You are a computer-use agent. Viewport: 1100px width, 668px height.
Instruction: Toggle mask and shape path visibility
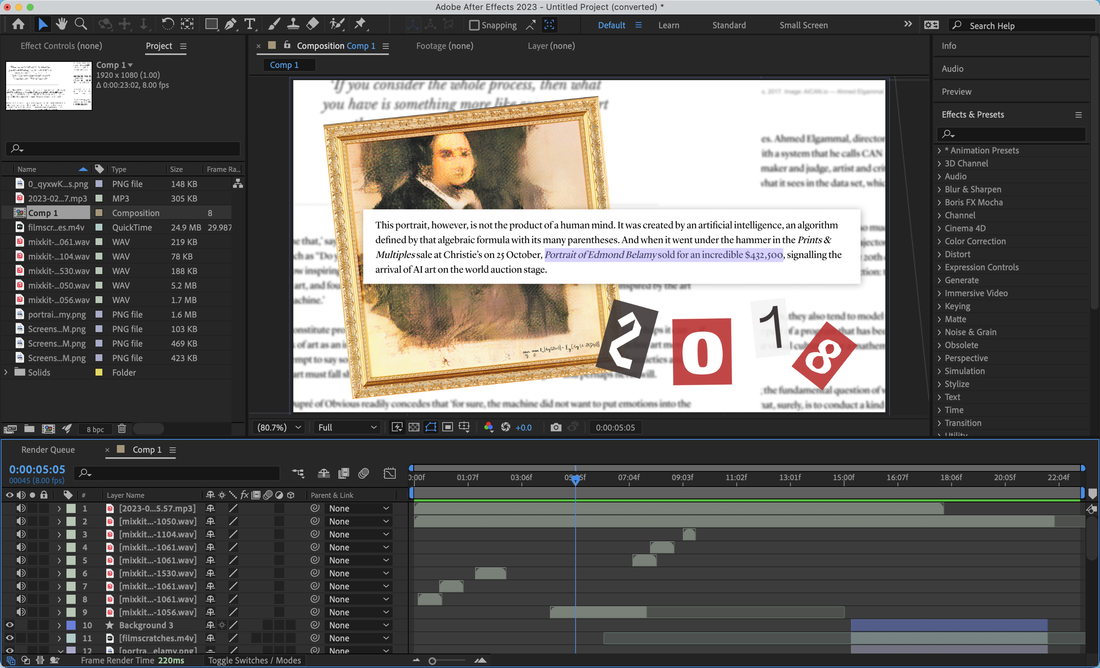[x=431, y=427]
